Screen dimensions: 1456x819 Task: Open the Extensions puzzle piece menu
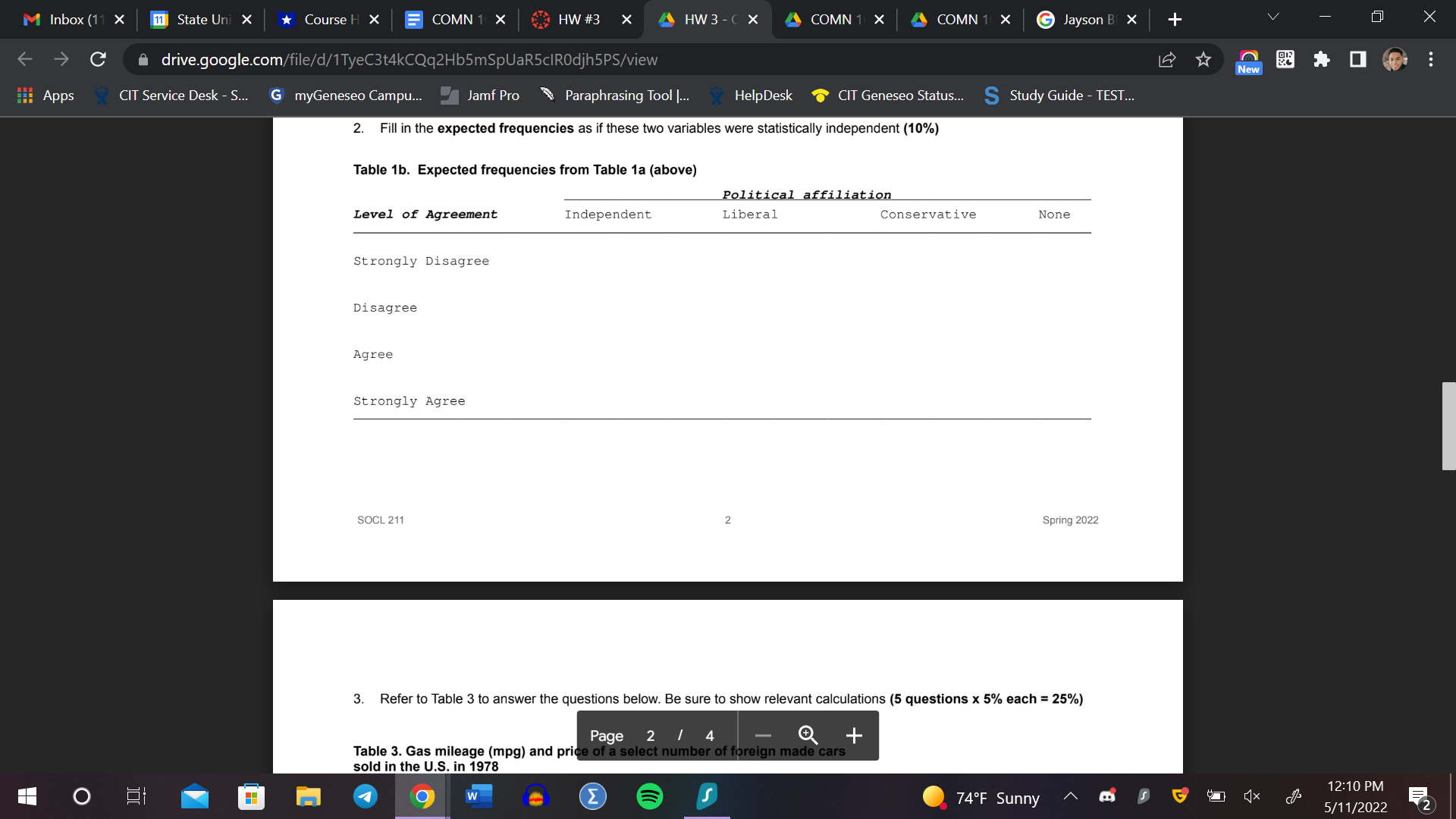point(1322,59)
